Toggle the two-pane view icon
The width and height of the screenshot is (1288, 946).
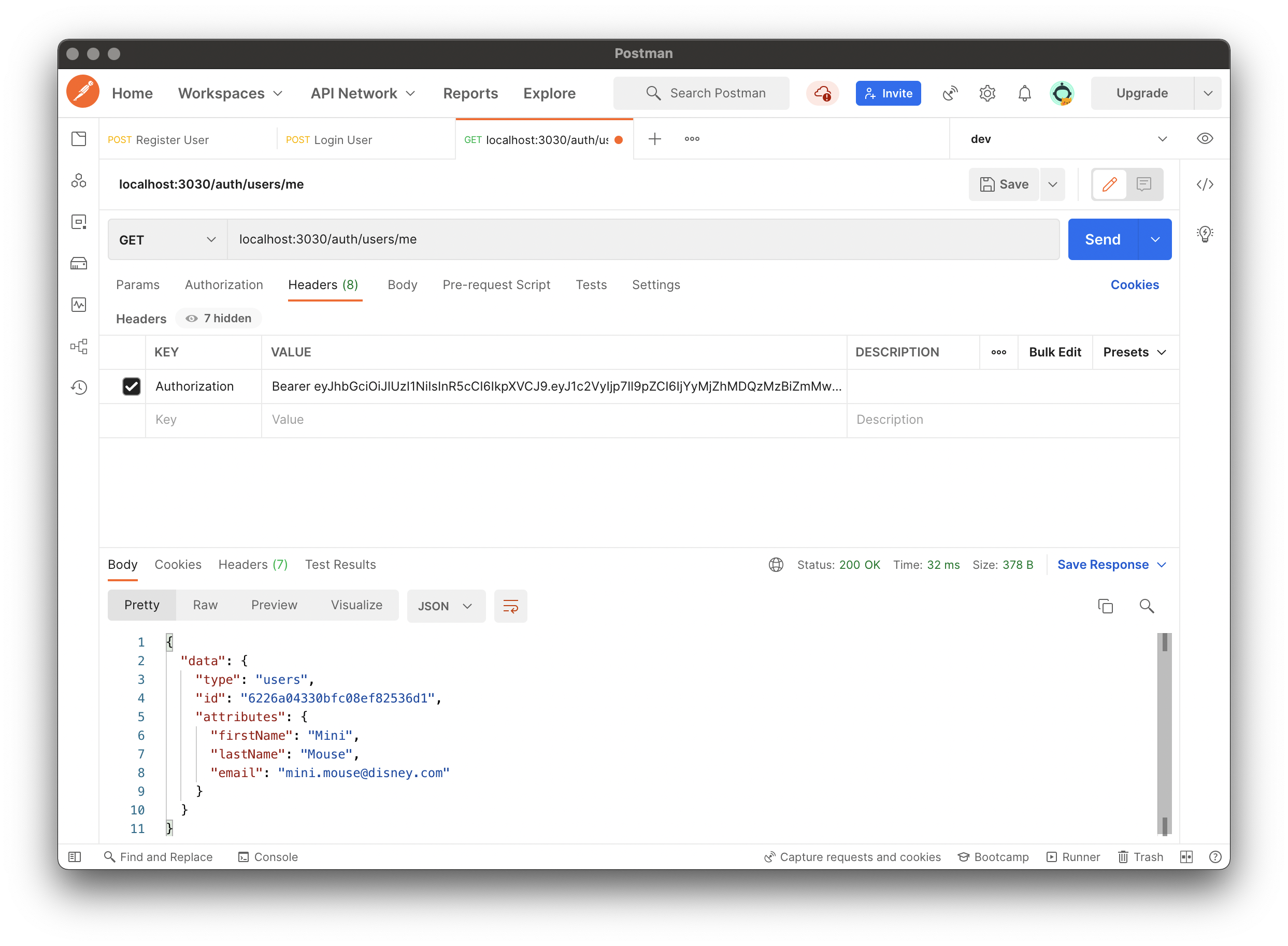coord(1186,857)
